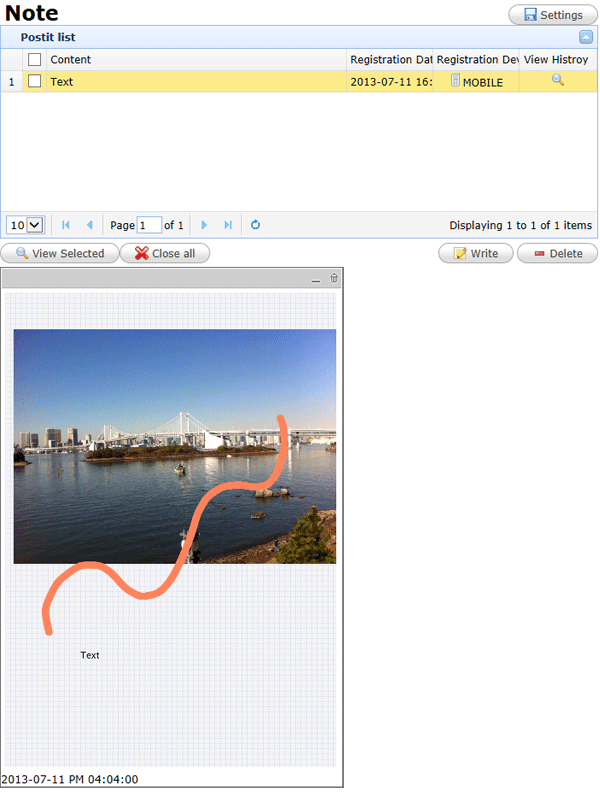Click the View Selected button

59,253
